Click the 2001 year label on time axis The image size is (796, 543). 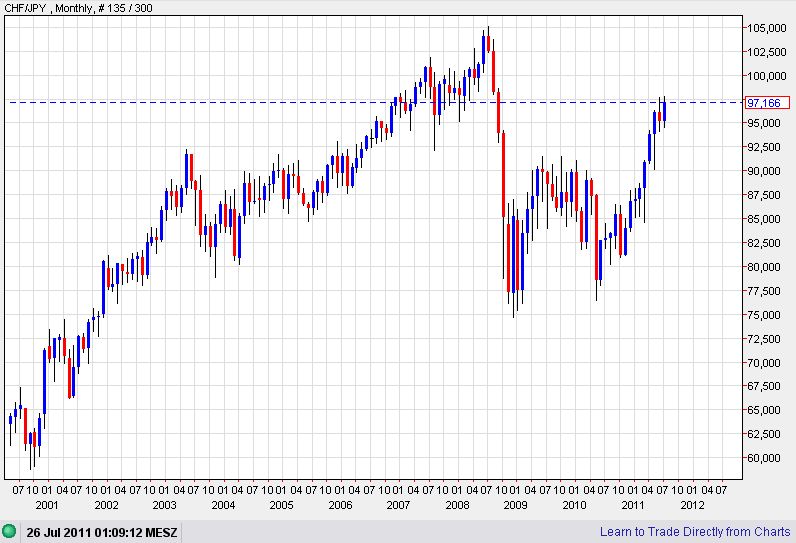[47, 505]
